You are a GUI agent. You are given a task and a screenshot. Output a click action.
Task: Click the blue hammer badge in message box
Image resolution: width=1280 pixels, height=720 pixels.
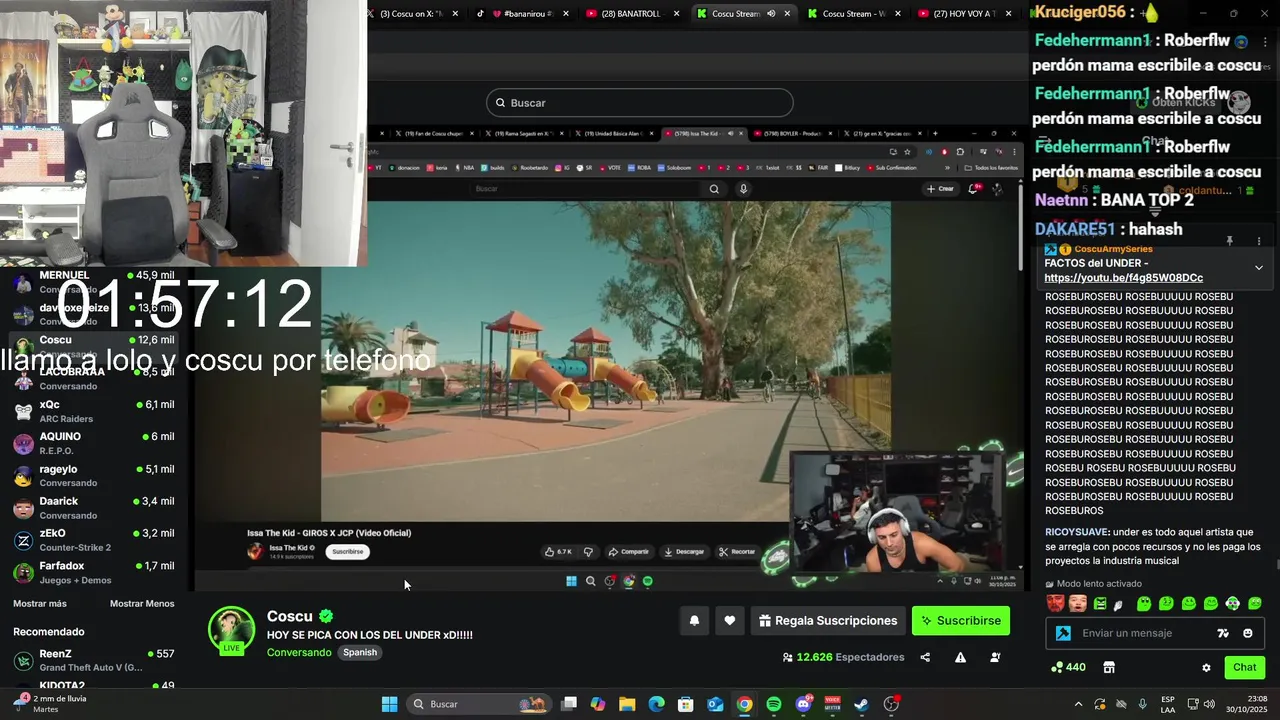(x=1063, y=633)
